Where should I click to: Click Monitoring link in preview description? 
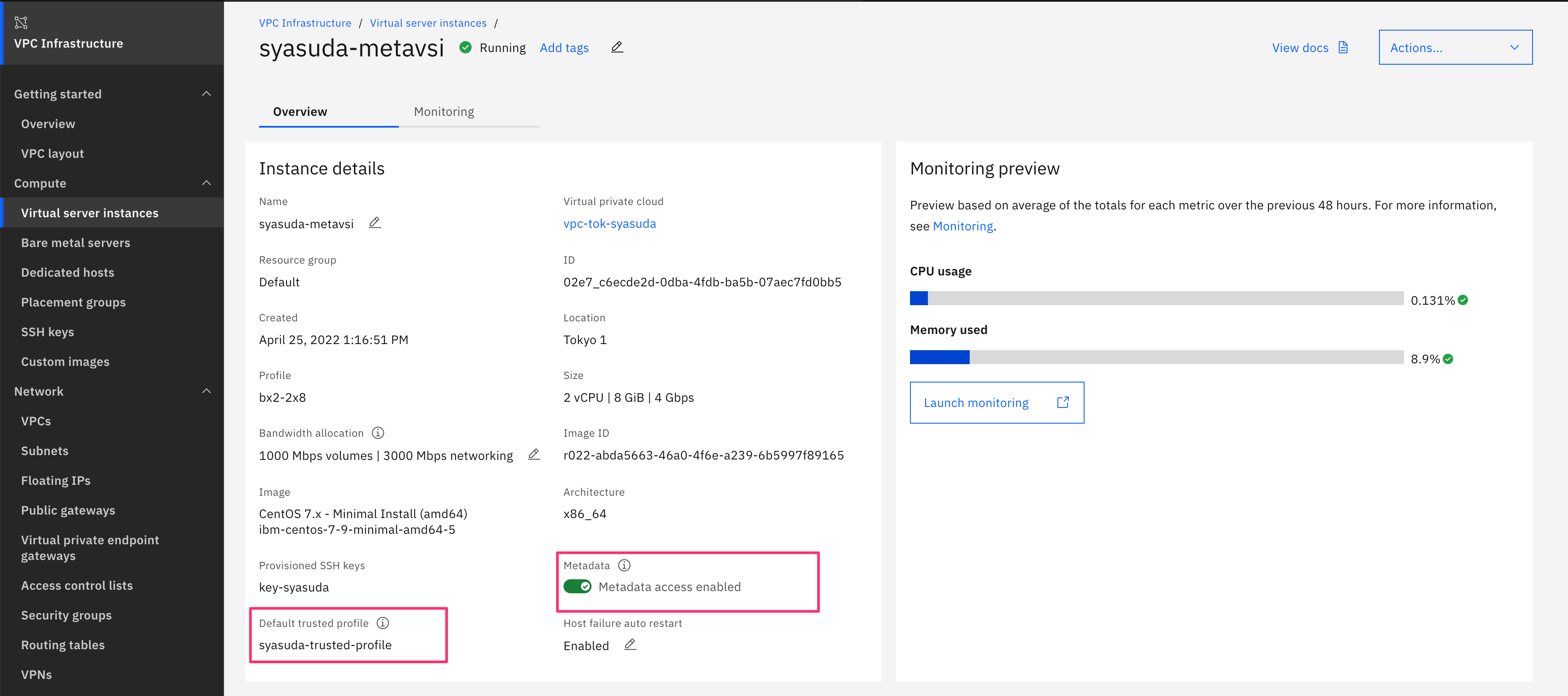pyautogui.click(x=962, y=226)
